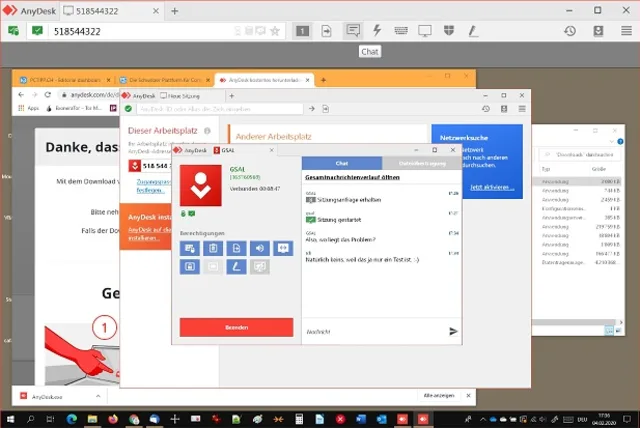Toggle the session recording save permission

[x=190, y=267]
